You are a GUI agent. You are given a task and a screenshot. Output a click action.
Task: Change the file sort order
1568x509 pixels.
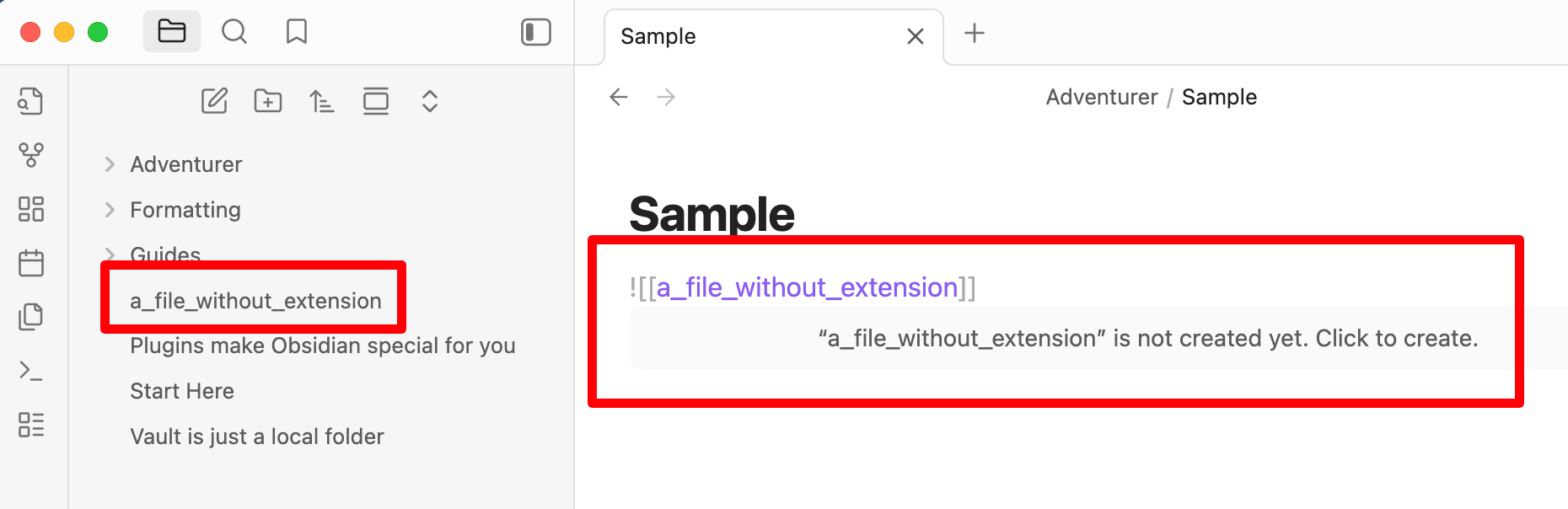click(322, 101)
